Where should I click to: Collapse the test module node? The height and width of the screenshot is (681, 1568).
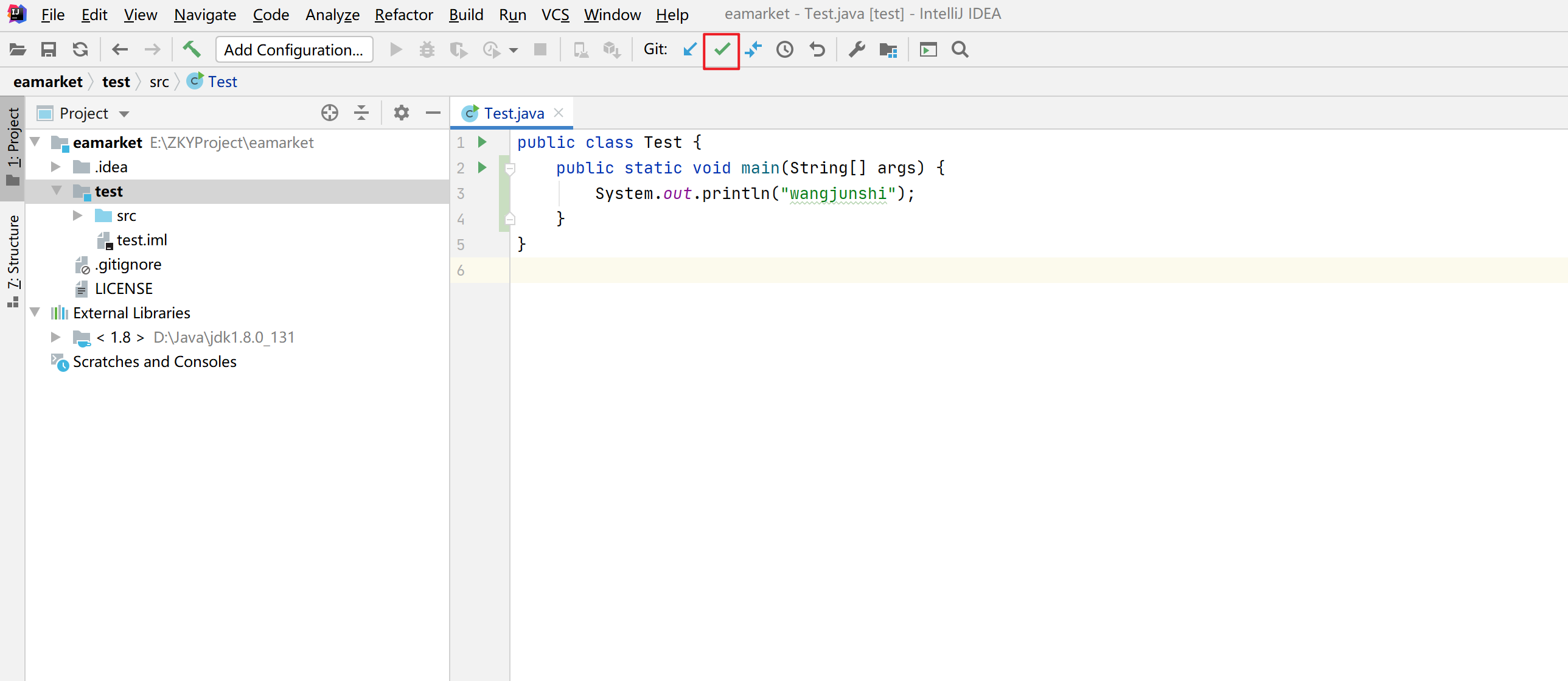56,190
